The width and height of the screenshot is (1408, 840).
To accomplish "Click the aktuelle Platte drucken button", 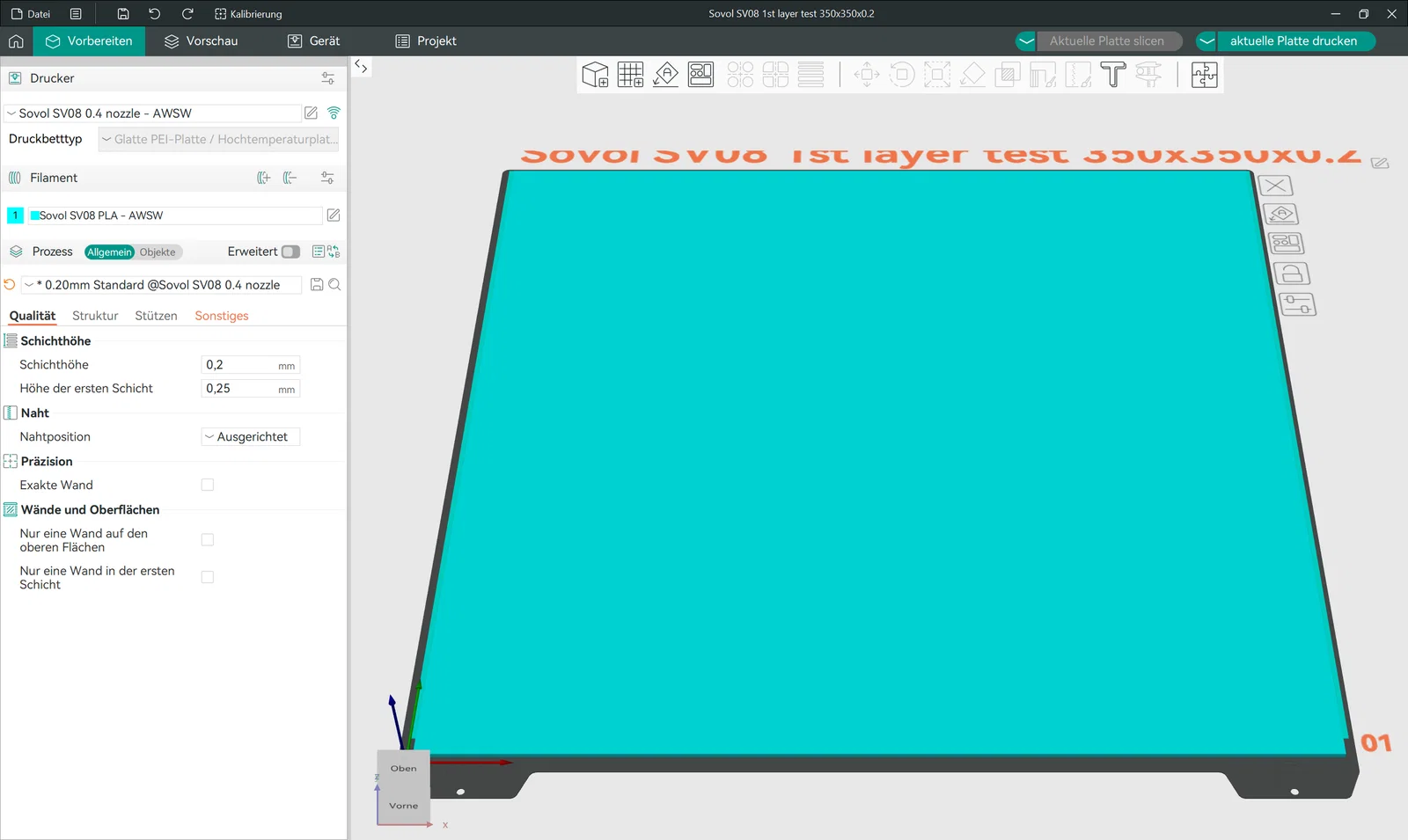I will [1295, 41].
